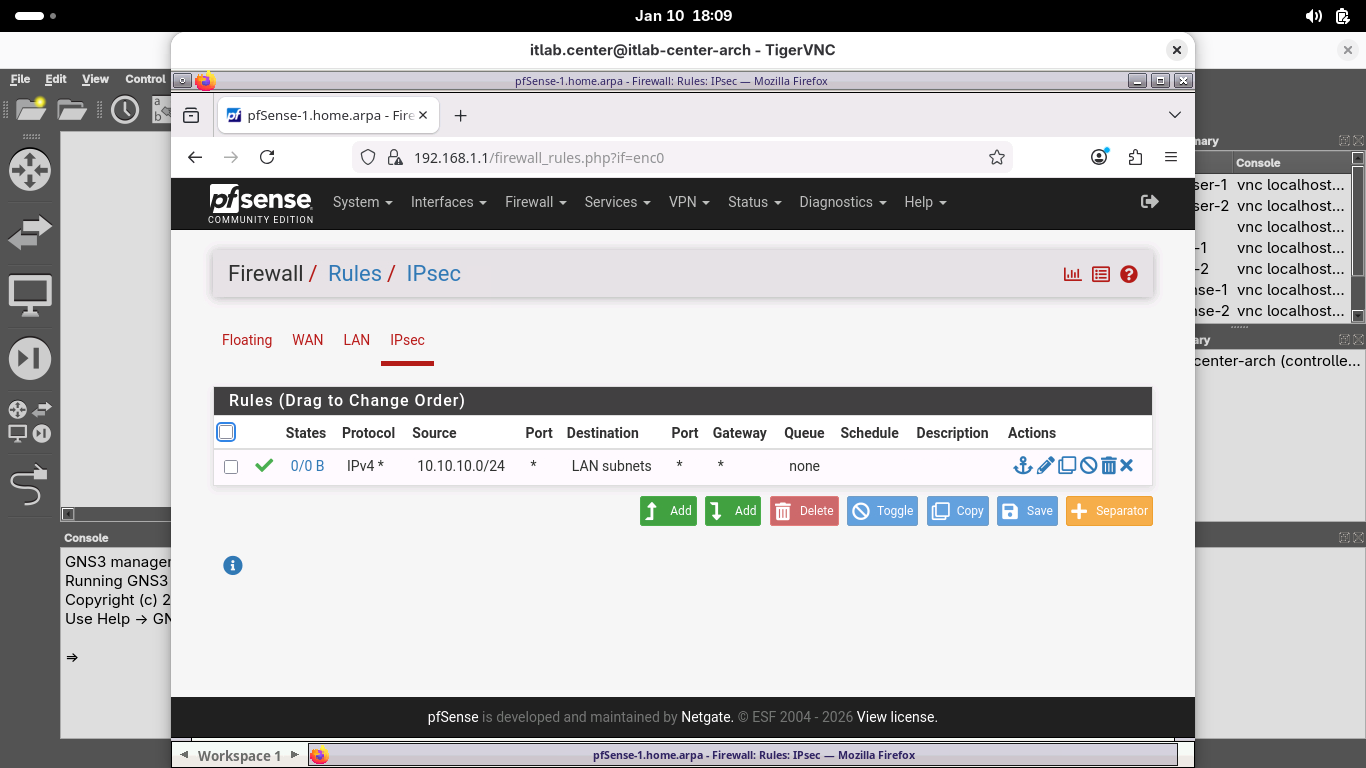Open firewall logs list icon in header
The height and width of the screenshot is (768, 1366).
pyautogui.click(x=1101, y=274)
